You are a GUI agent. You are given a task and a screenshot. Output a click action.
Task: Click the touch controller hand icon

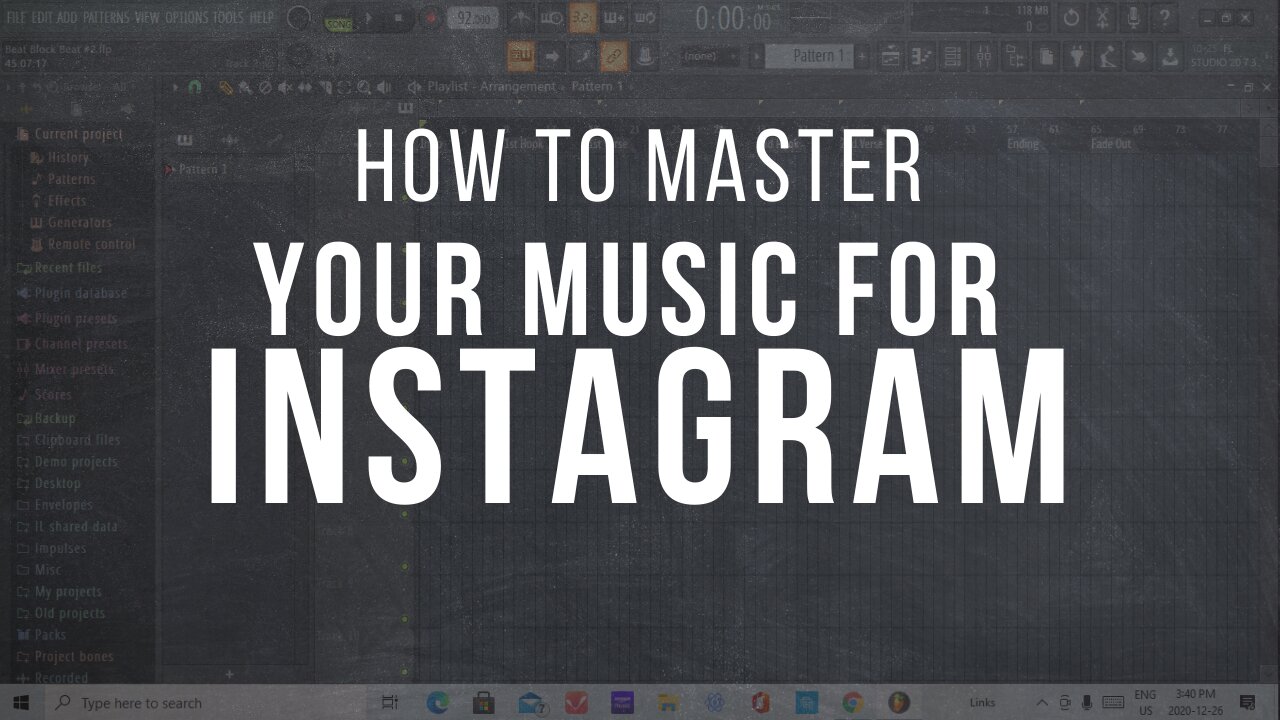click(1138, 56)
